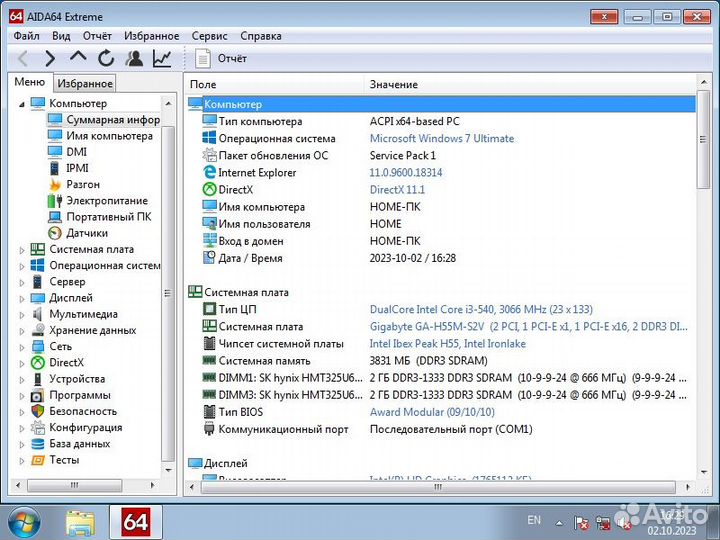Select the highlighted Компьютер section row

(441, 104)
